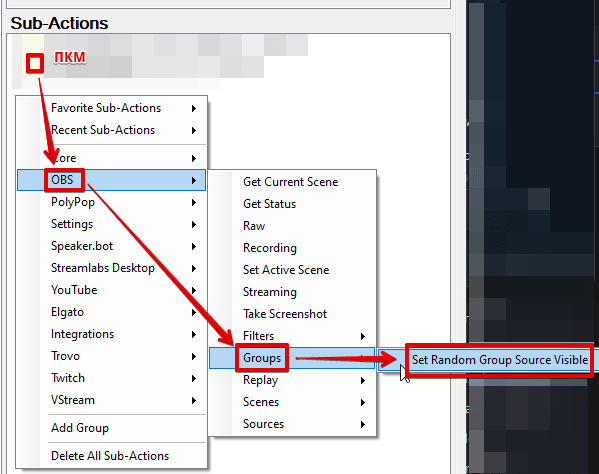Open Recent Sub-Actions submenu
This screenshot has height=474, width=599.
[111, 130]
